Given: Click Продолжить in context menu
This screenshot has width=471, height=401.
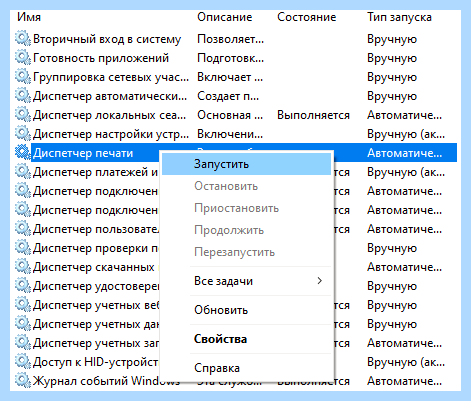Looking at the screenshot, I should pos(246,230).
